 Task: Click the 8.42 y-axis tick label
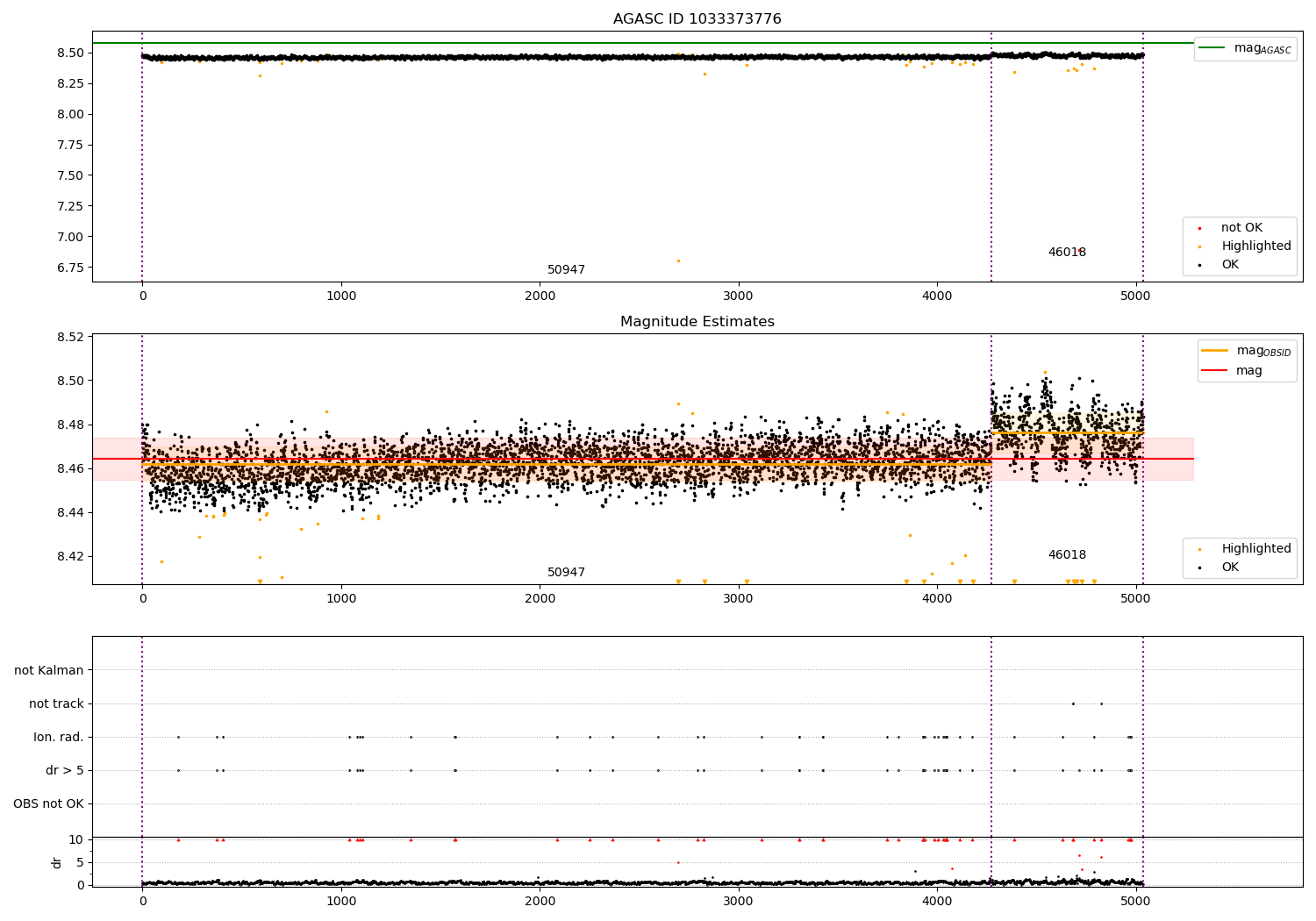(x=71, y=556)
